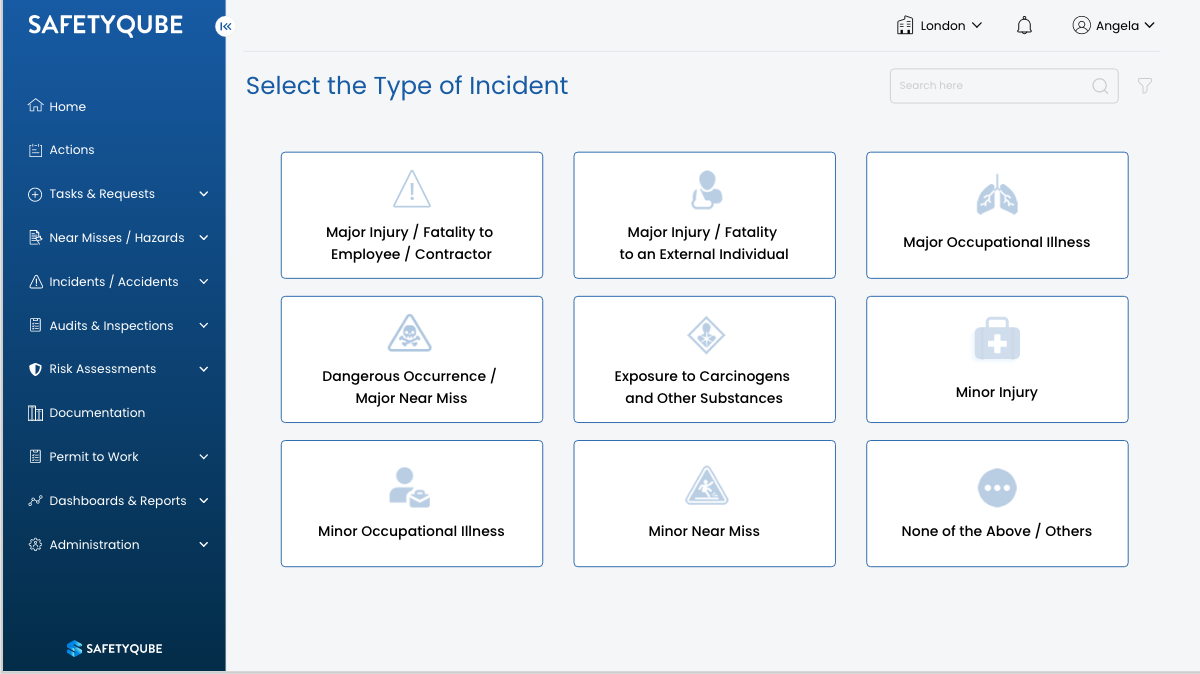1200x674 pixels.
Task: Select Minor Occupational Illness card
Action: pyautogui.click(x=412, y=504)
